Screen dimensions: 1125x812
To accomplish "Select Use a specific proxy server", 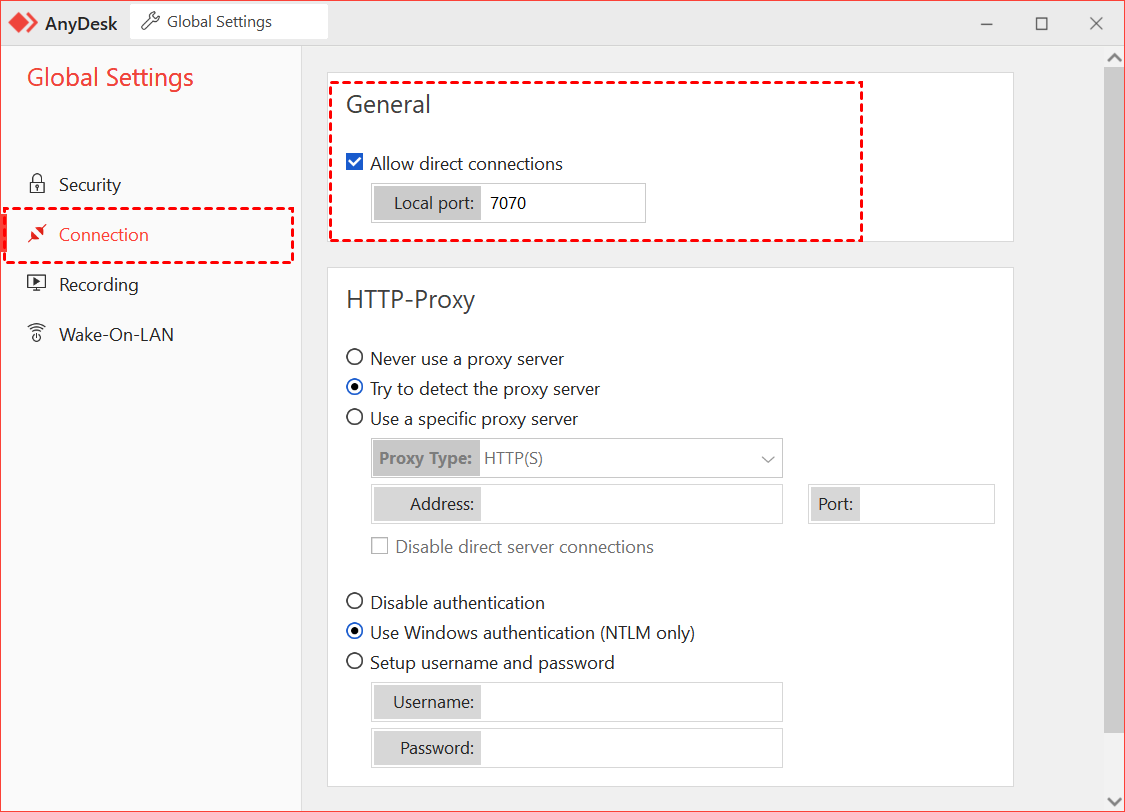I will (354, 418).
